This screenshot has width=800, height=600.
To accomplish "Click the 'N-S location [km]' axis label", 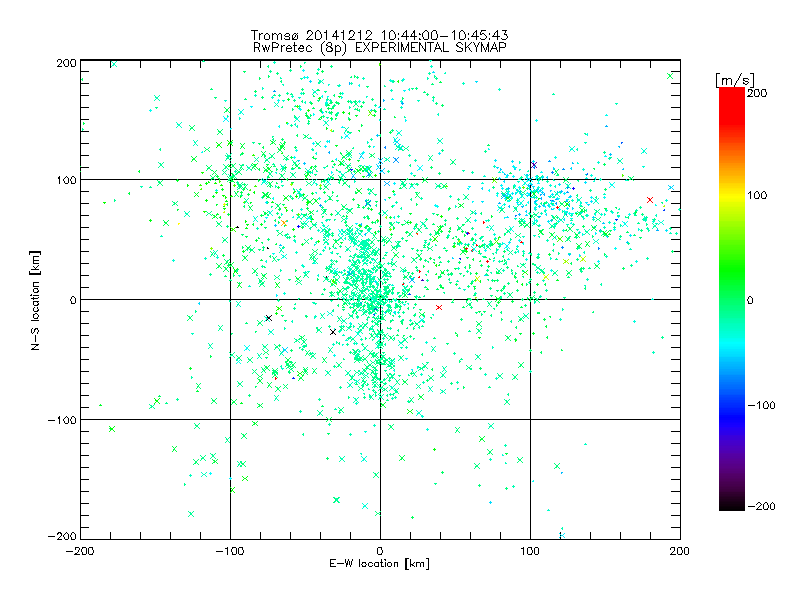I will pyautogui.click(x=35, y=300).
